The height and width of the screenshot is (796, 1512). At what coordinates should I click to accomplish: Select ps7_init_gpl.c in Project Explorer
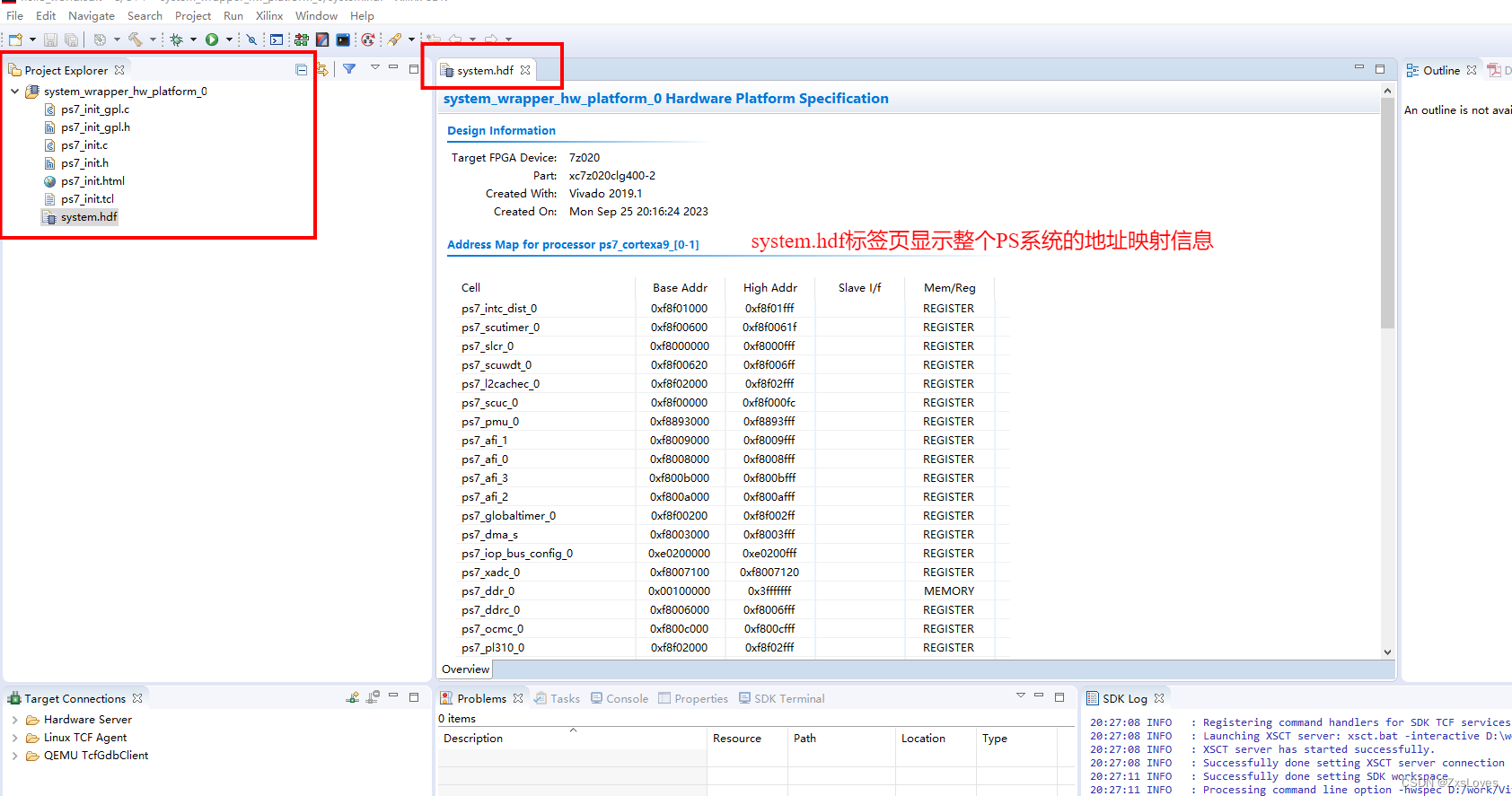[95, 109]
